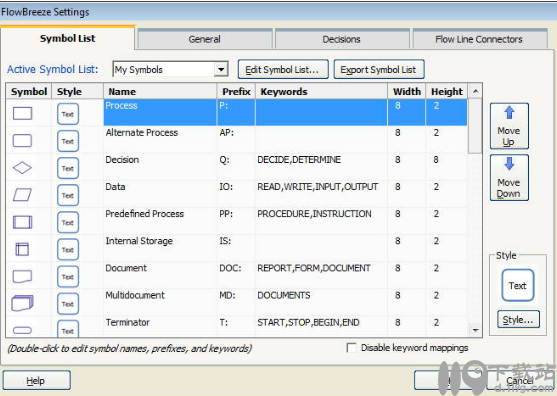Open the Active Symbol List dropdown
The image size is (557, 396).
click(x=221, y=69)
